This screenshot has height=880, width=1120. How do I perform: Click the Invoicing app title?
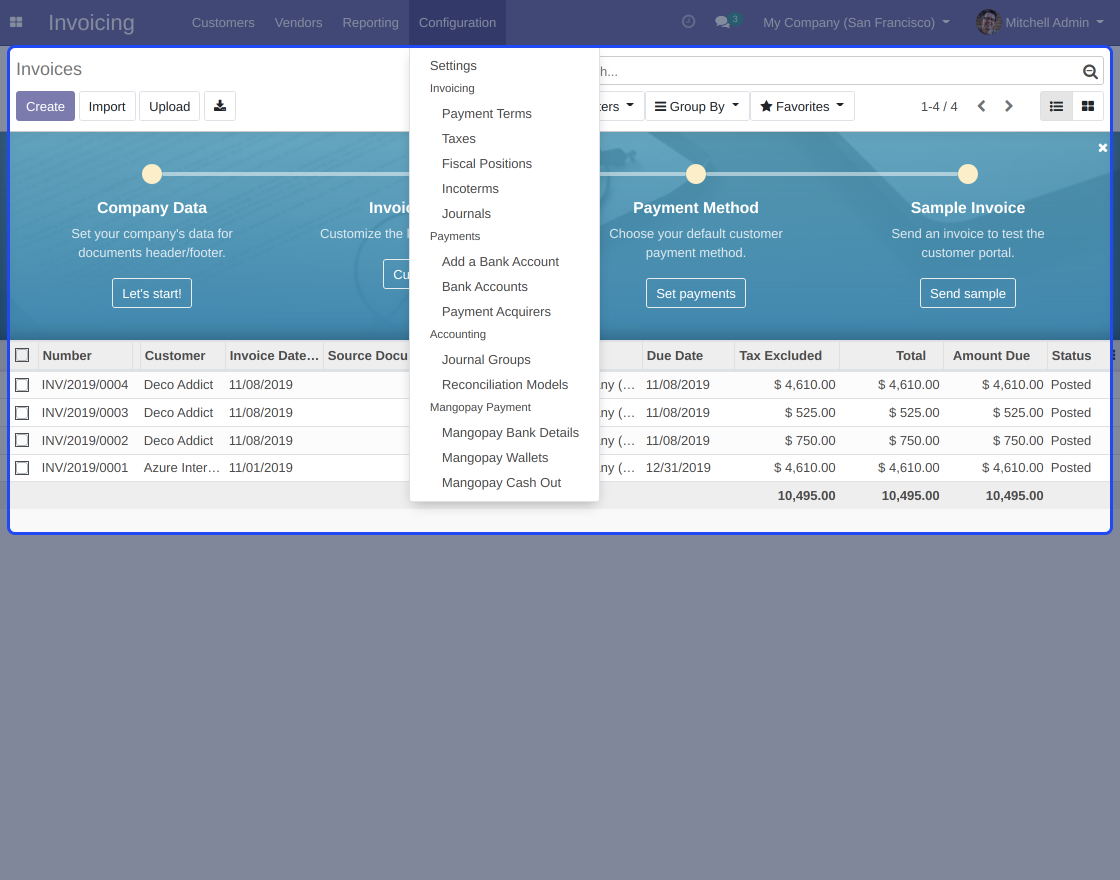pyautogui.click(x=91, y=22)
